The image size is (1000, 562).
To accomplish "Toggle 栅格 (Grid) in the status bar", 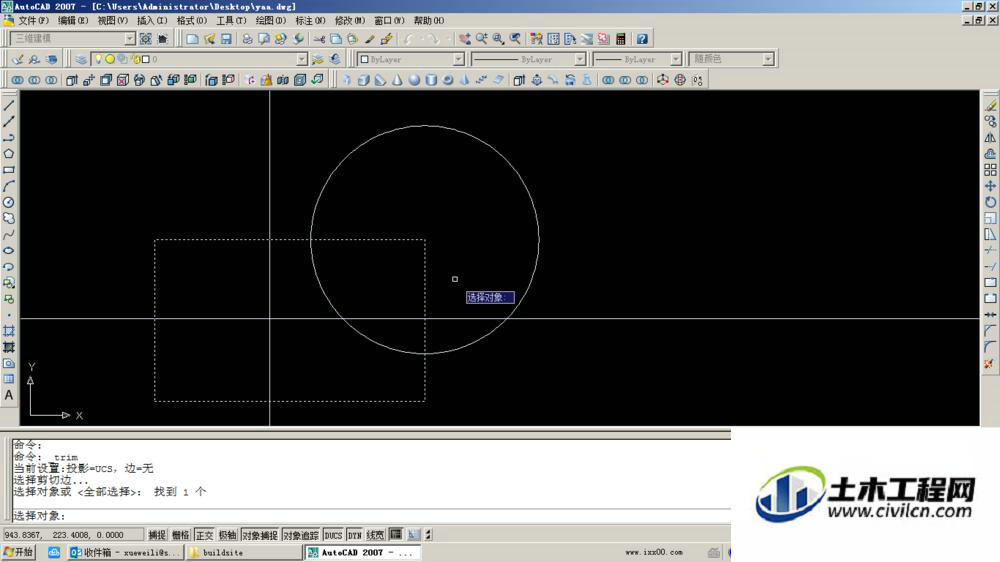I will [x=180, y=535].
